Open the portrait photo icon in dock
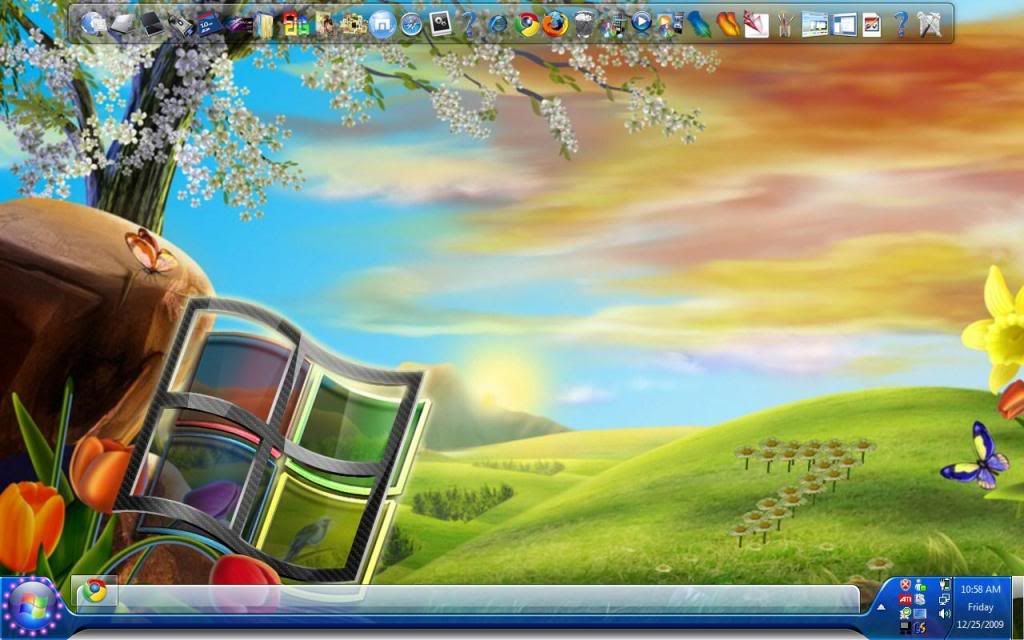The width and height of the screenshot is (1024, 640). coord(324,24)
